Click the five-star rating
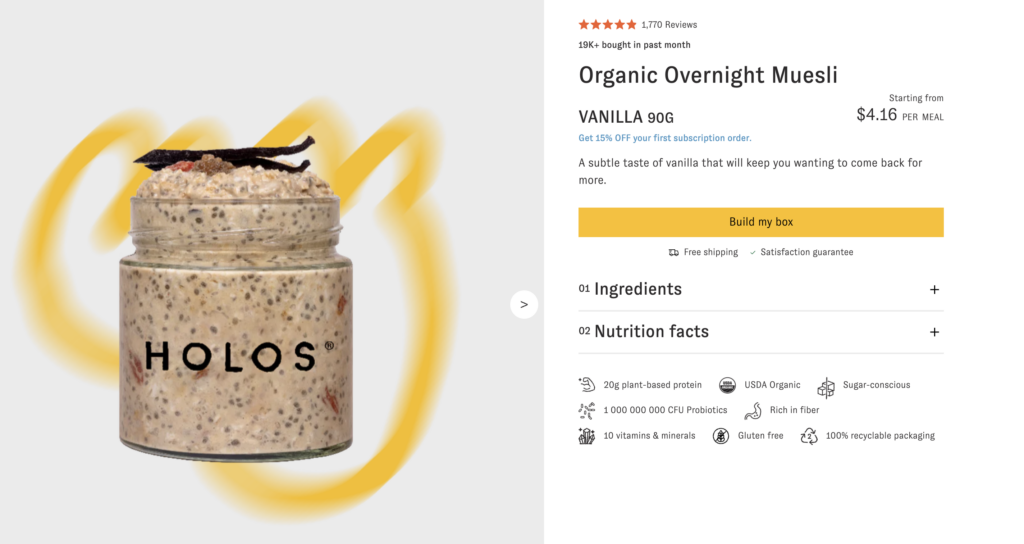 pyautogui.click(x=607, y=25)
